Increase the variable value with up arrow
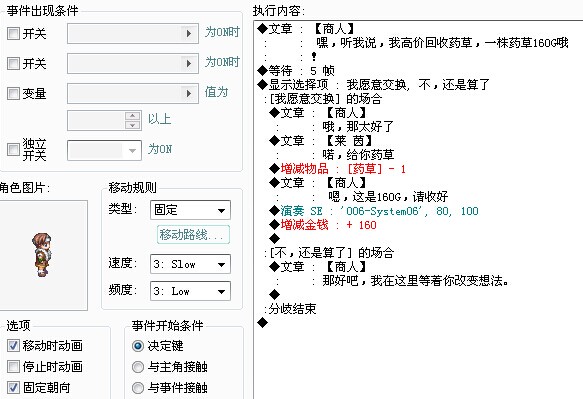Screen dimensions: 583x399 pyautogui.click(x=132, y=116)
